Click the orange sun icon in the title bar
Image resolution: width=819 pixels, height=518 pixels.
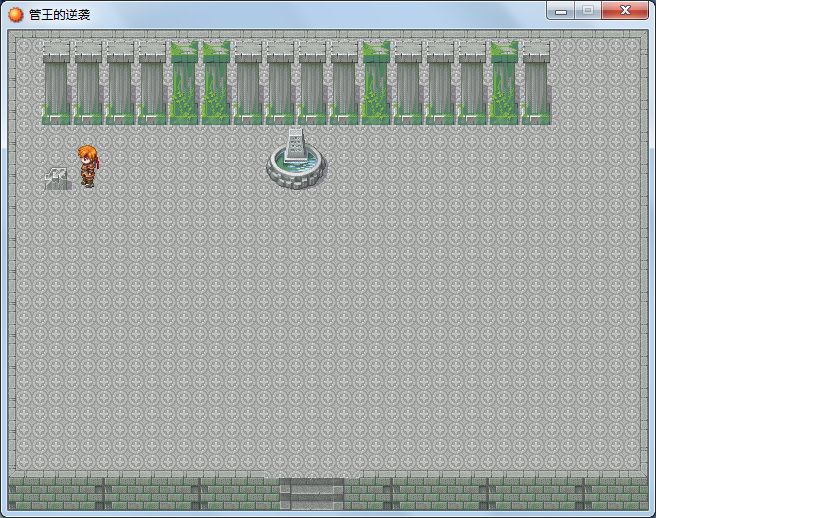(x=16, y=15)
